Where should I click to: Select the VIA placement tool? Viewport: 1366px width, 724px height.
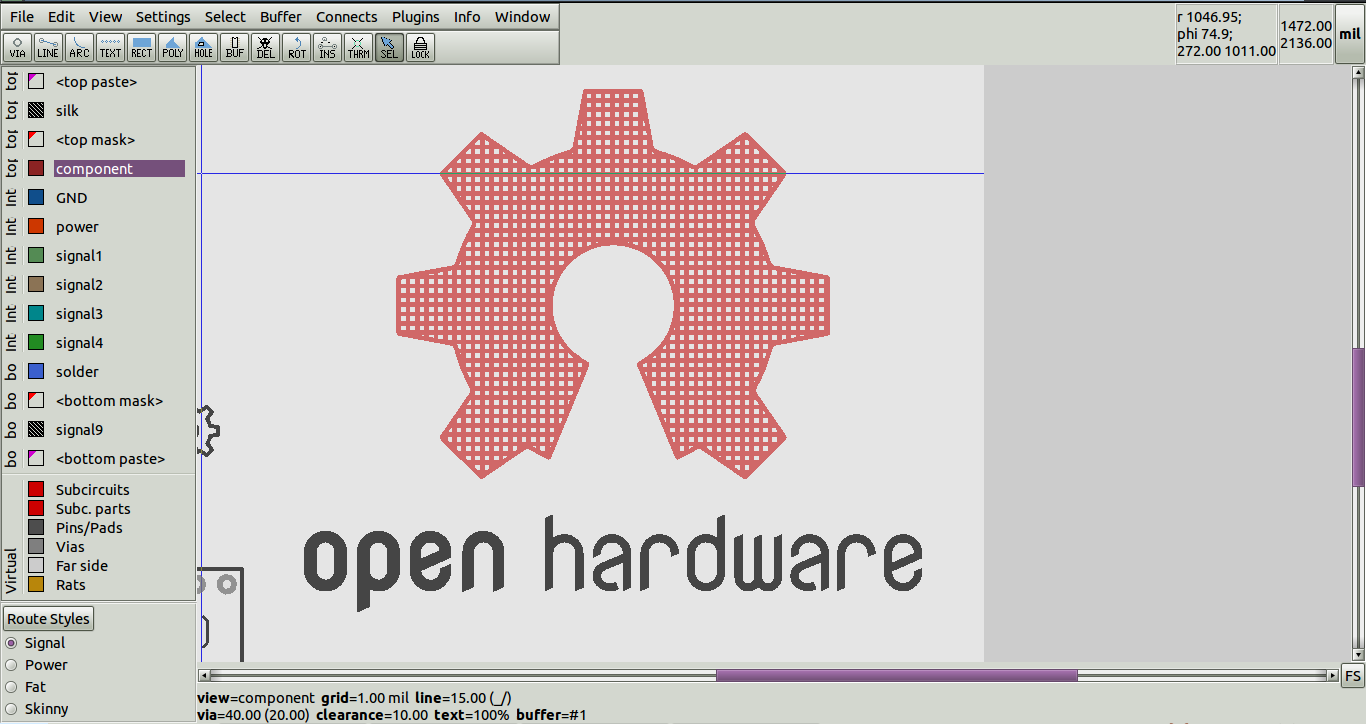point(17,46)
